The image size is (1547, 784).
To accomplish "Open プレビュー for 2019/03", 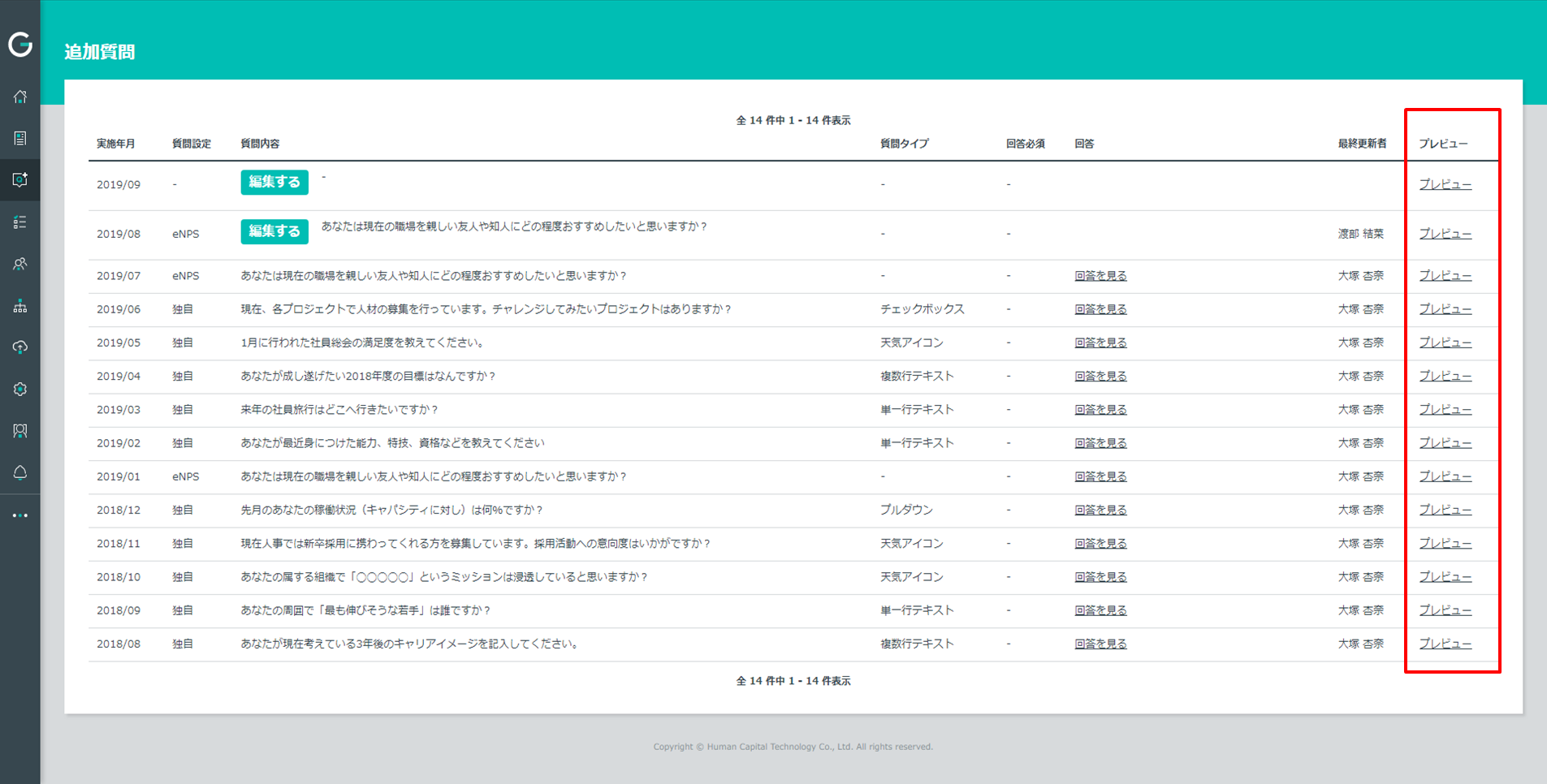I will 1445,410.
